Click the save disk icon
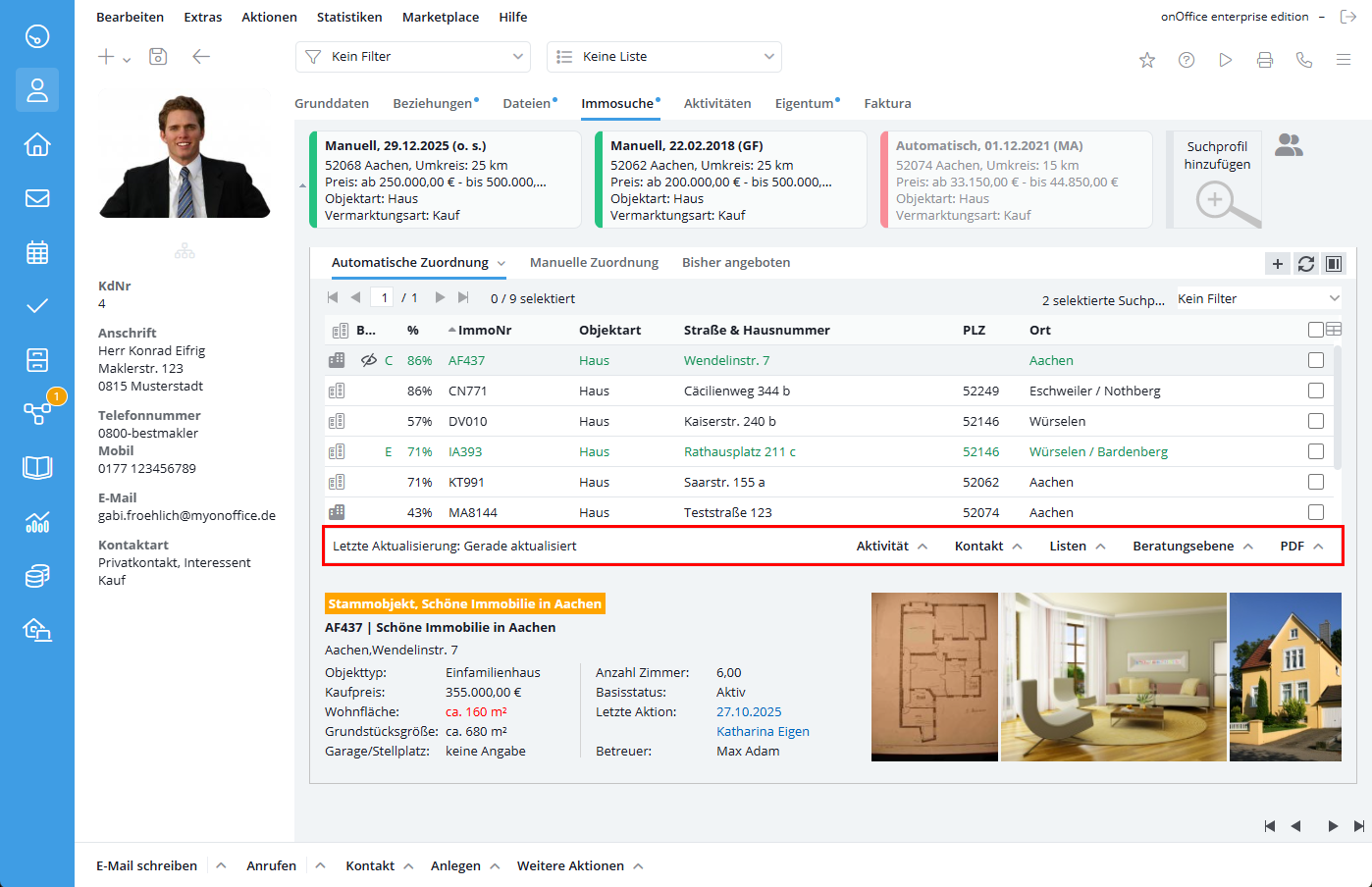This screenshot has width=1372, height=887. [158, 57]
